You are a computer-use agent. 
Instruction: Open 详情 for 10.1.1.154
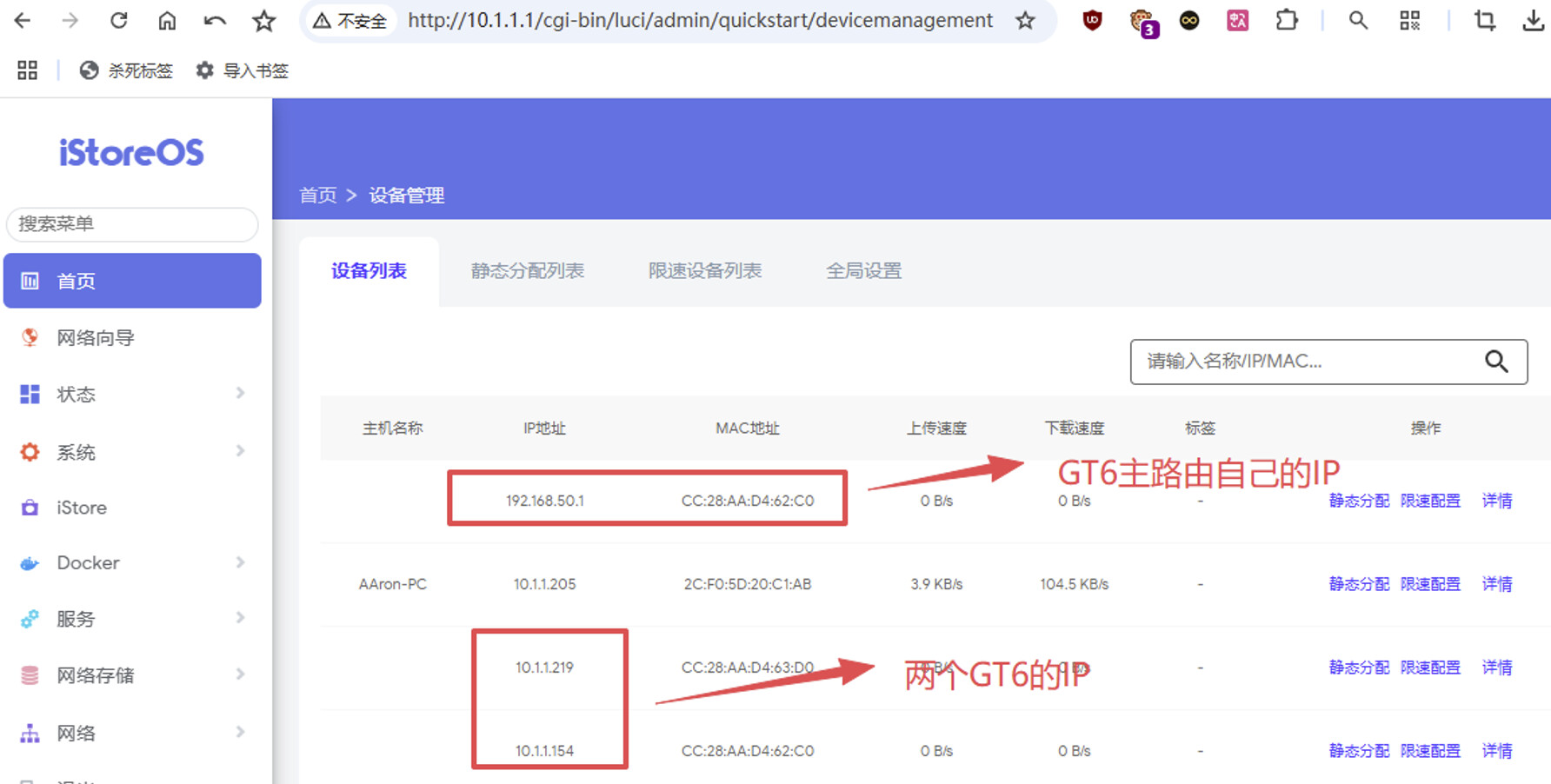[x=1497, y=751]
